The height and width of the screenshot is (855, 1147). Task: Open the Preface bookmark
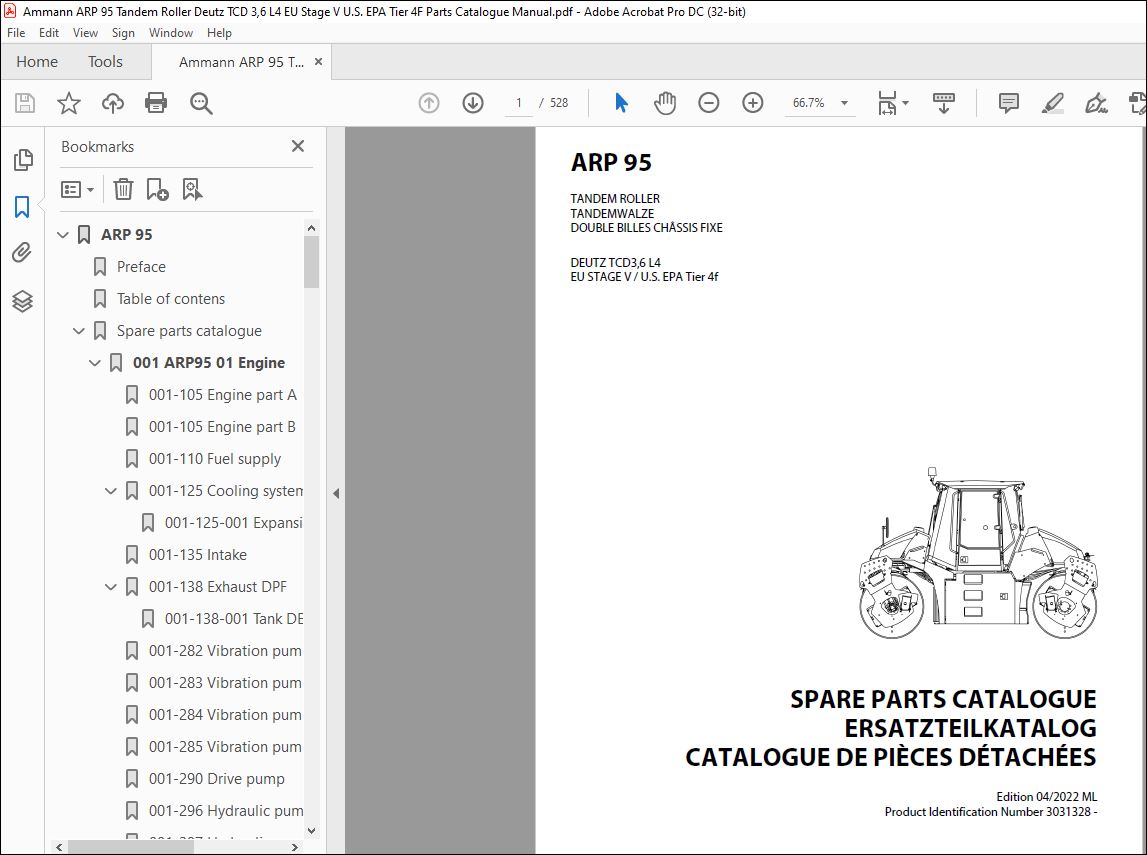pyautogui.click(x=140, y=267)
